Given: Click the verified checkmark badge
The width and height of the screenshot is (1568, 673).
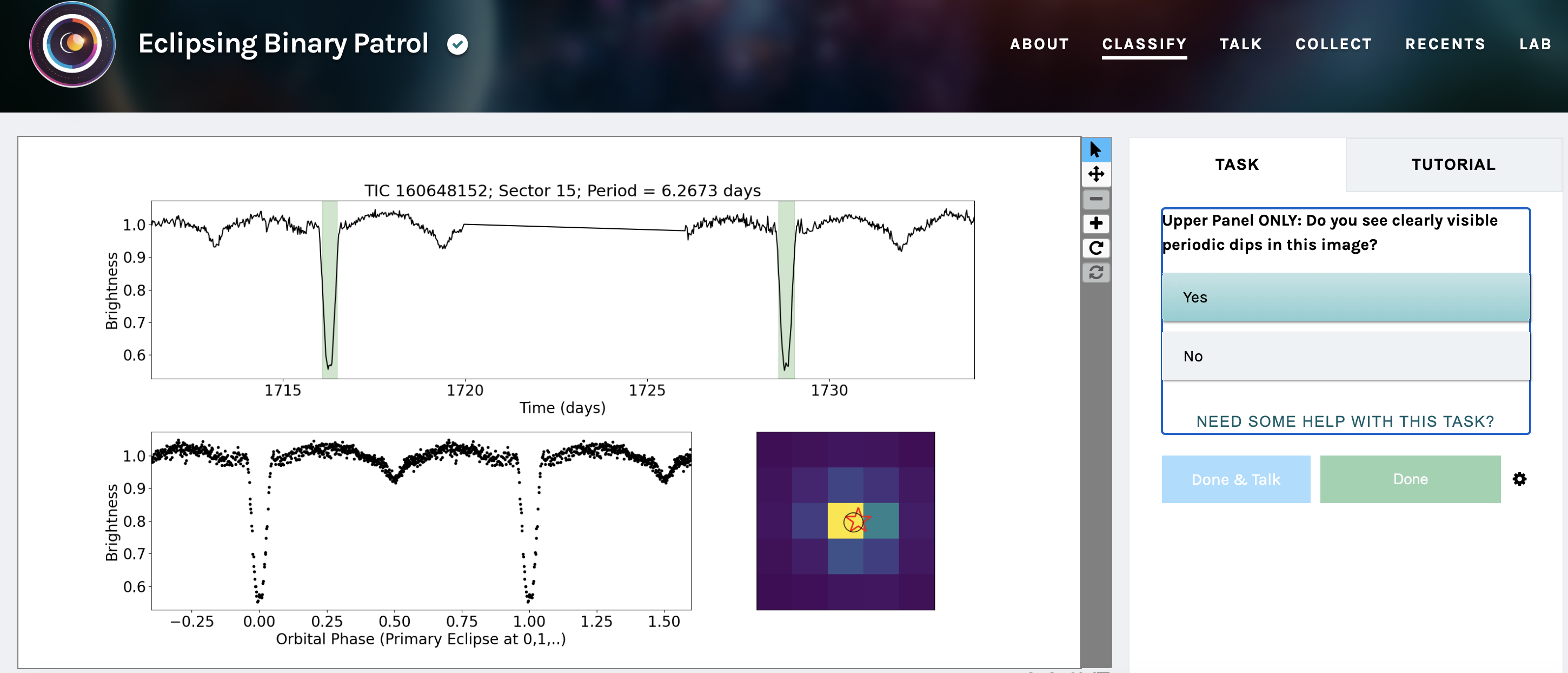Looking at the screenshot, I should (x=457, y=44).
